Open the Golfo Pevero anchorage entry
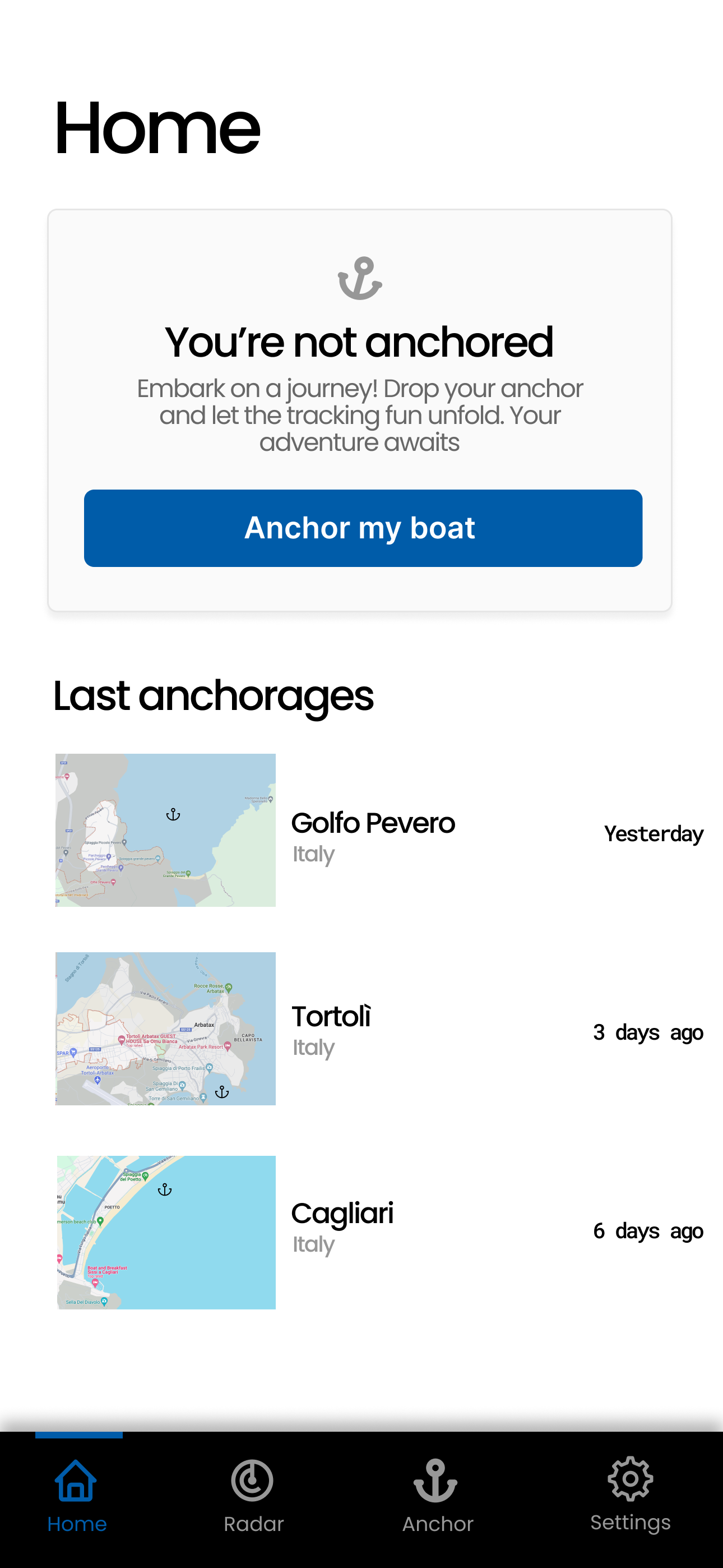The height and width of the screenshot is (1568, 723). tap(373, 823)
